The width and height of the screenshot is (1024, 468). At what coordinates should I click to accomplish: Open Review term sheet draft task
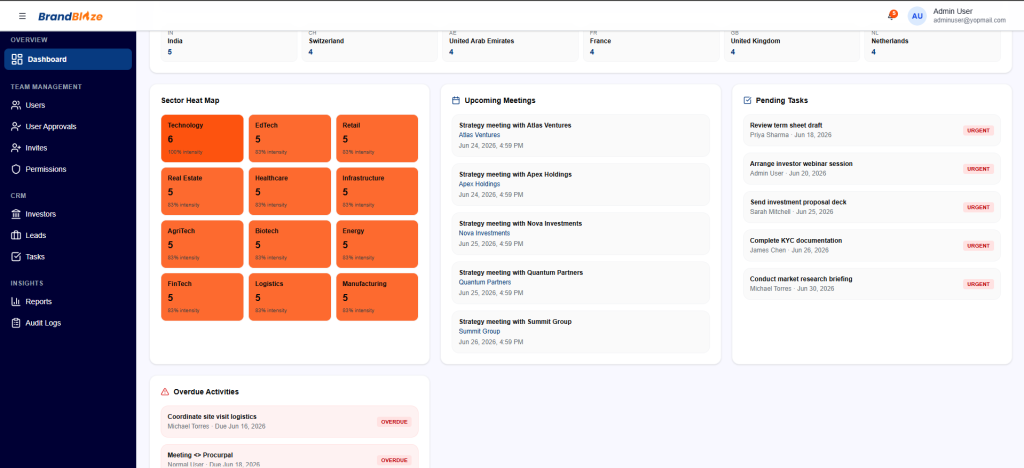click(x=872, y=130)
